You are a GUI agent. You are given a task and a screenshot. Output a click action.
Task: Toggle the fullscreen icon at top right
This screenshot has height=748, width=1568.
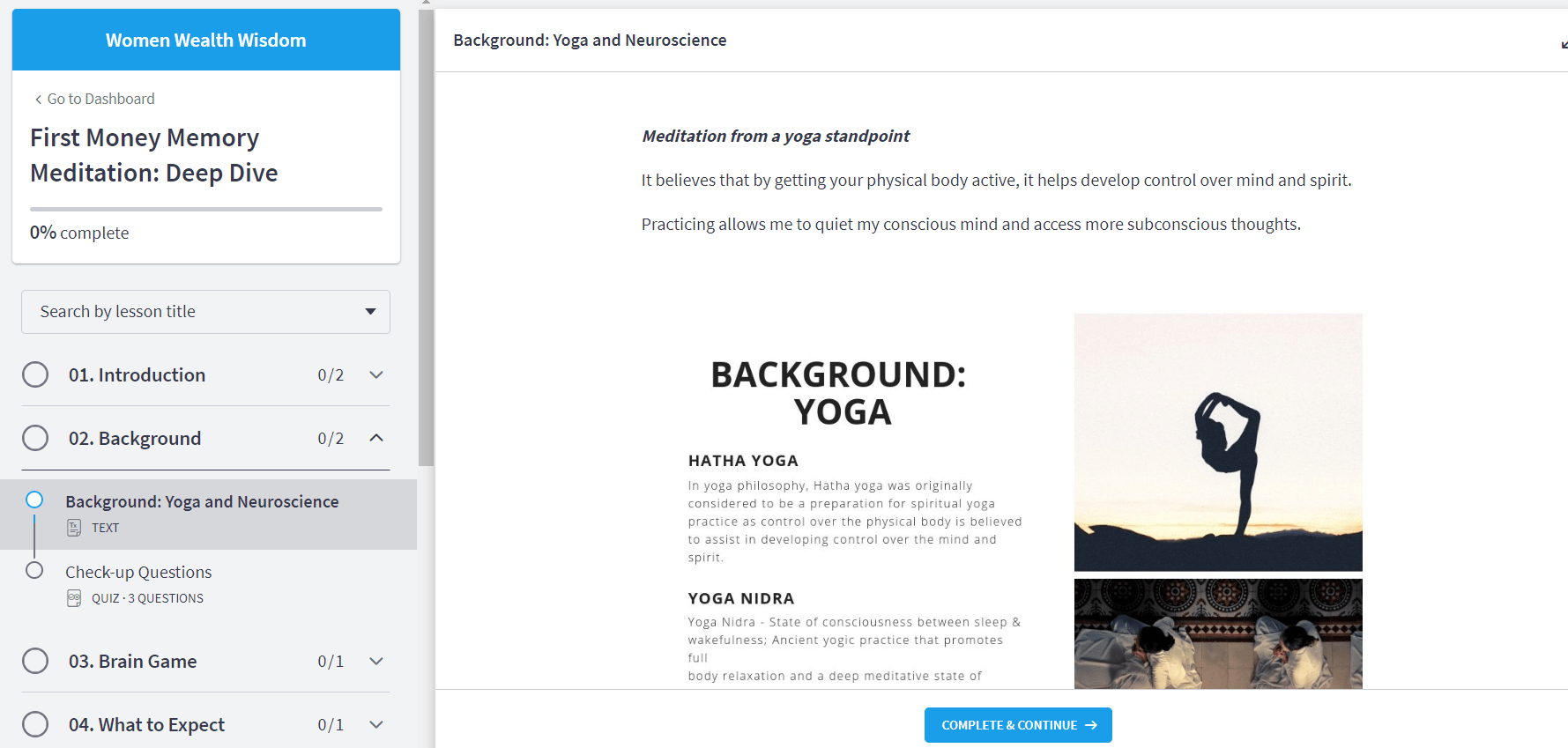[1564, 43]
